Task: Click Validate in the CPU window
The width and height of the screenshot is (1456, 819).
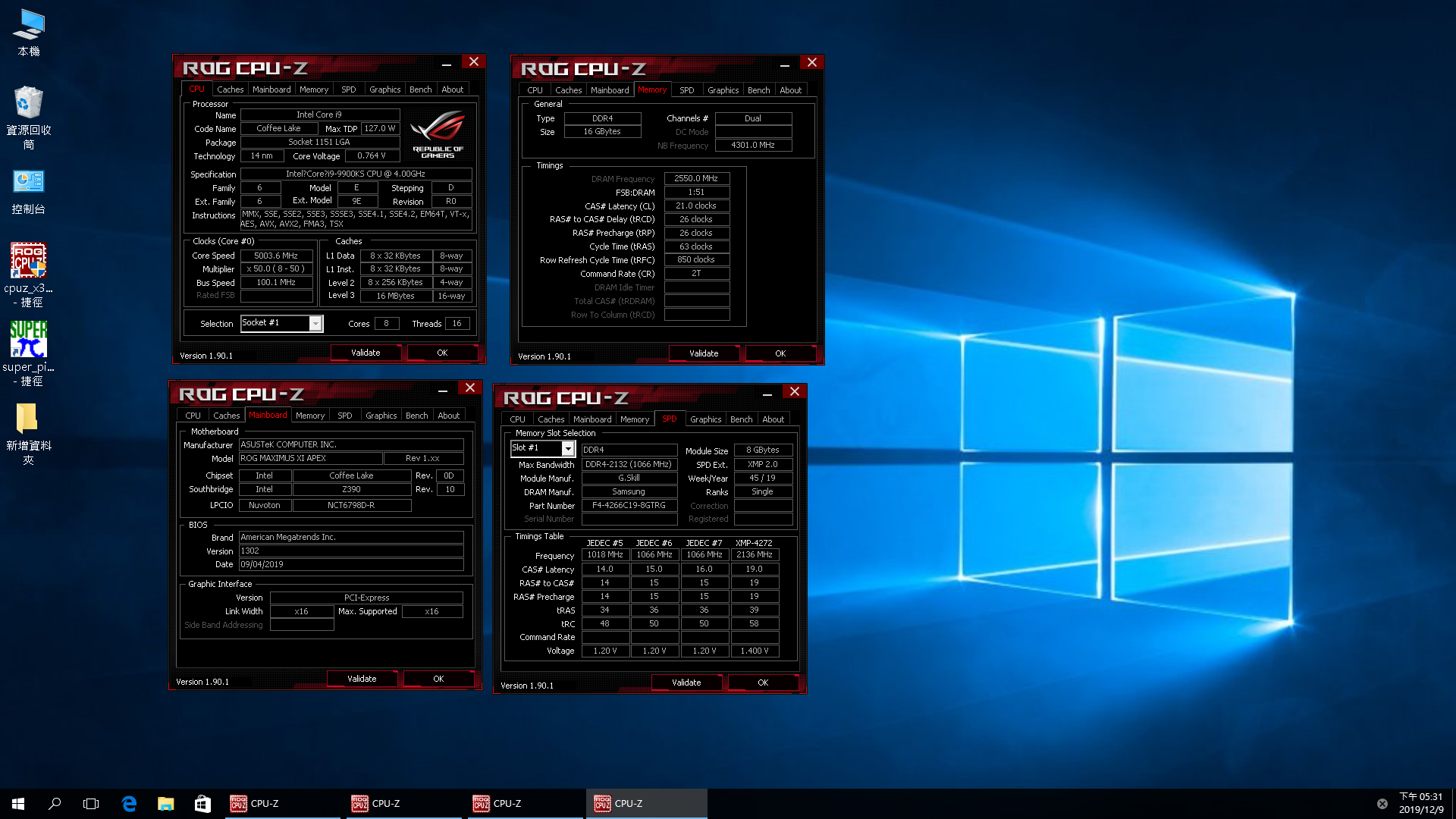Action: (x=366, y=353)
